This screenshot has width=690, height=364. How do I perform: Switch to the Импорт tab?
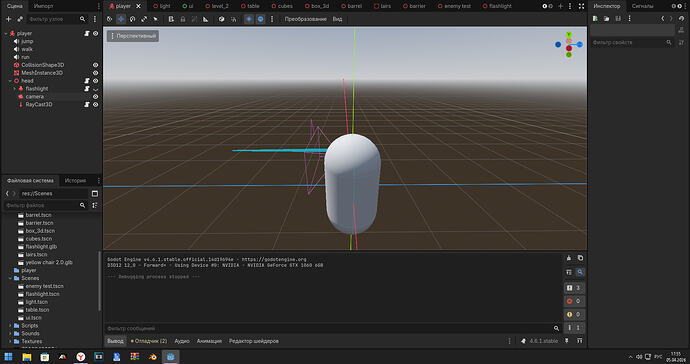point(44,6)
